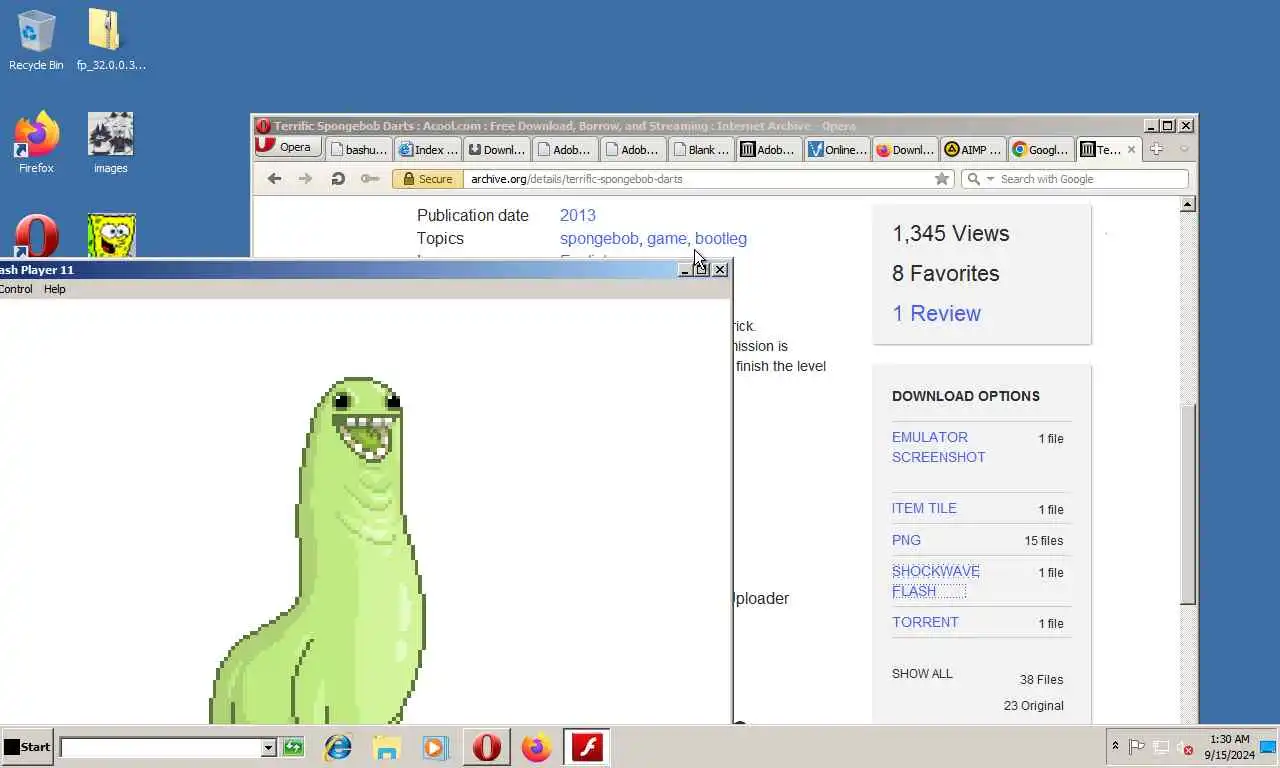
Task: Switch to the 'AIMP ...' tab in Opera
Action: point(972,149)
